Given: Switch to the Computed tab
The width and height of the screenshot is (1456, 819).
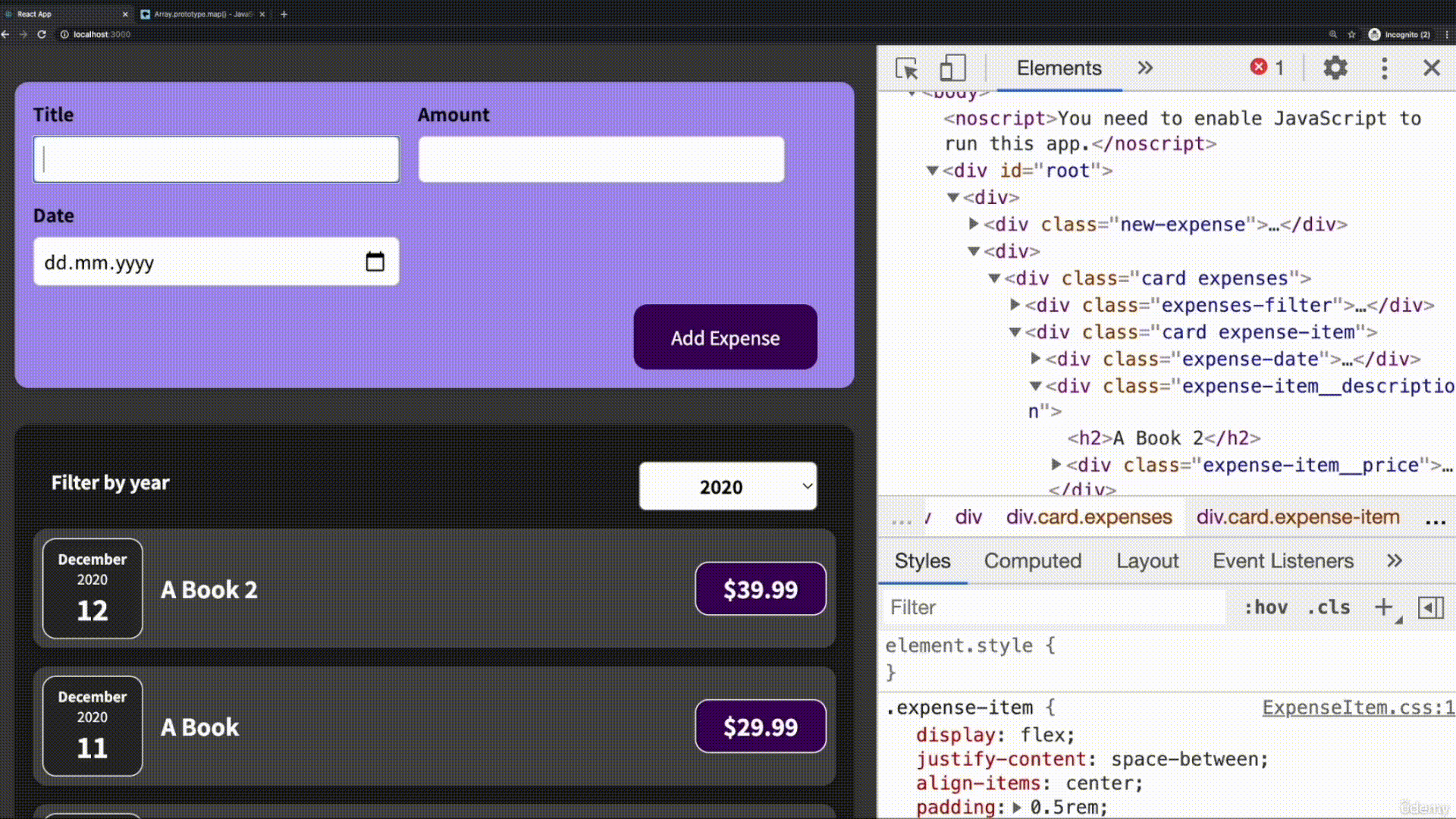Looking at the screenshot, I should click(1032, 561).
